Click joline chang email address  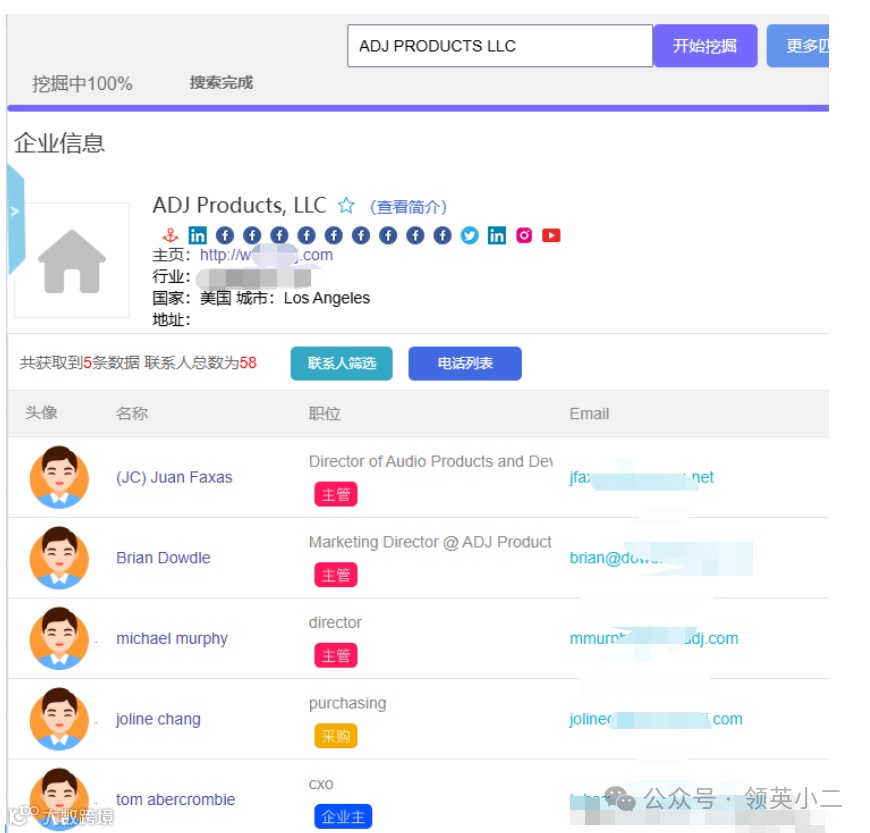[x=656, y=719]
